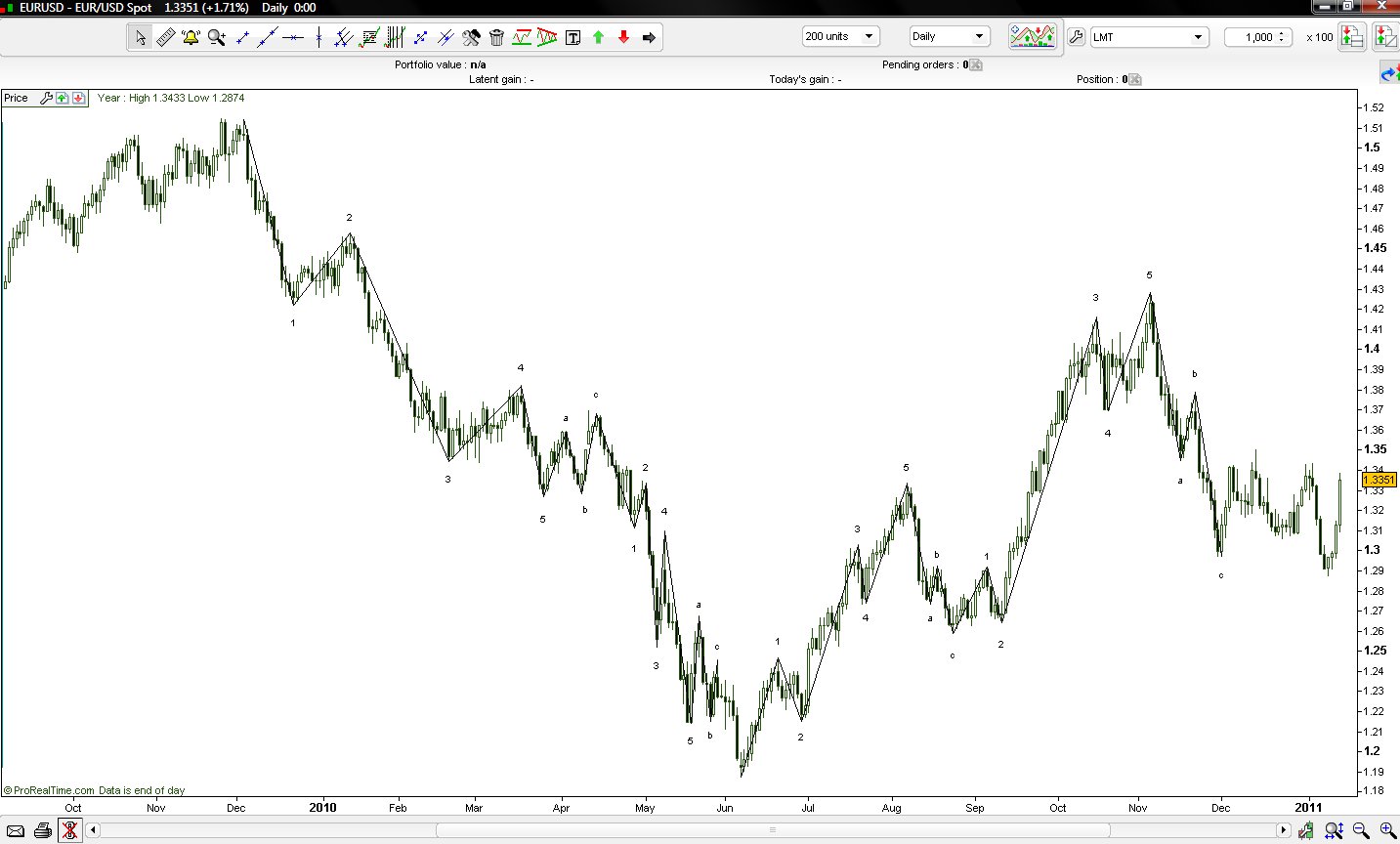This screenshot has height=844, width=1400.
Task: Expand the Daily timeframe dropdown
Action: (949, 36)
